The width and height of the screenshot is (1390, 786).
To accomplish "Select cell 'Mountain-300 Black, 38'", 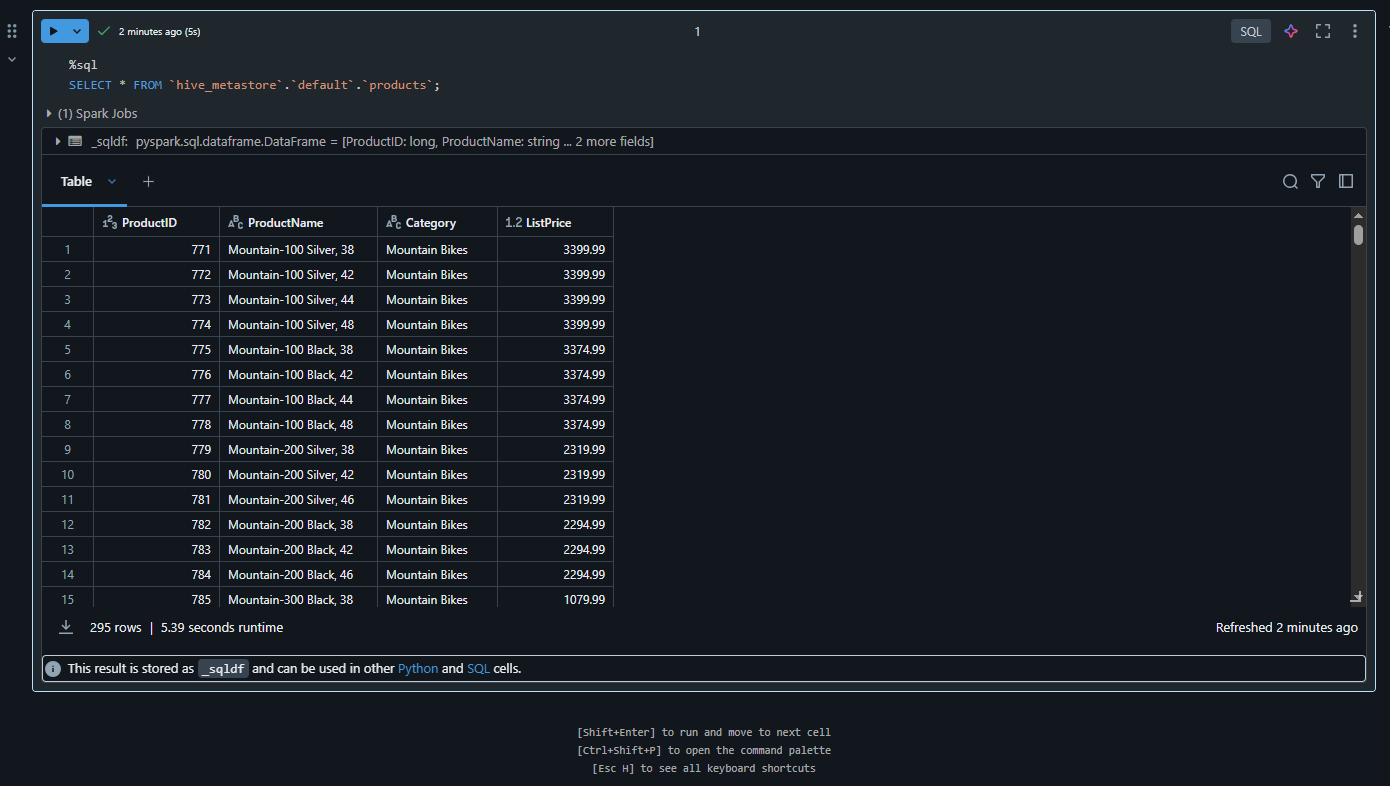I will coord(298,599).
